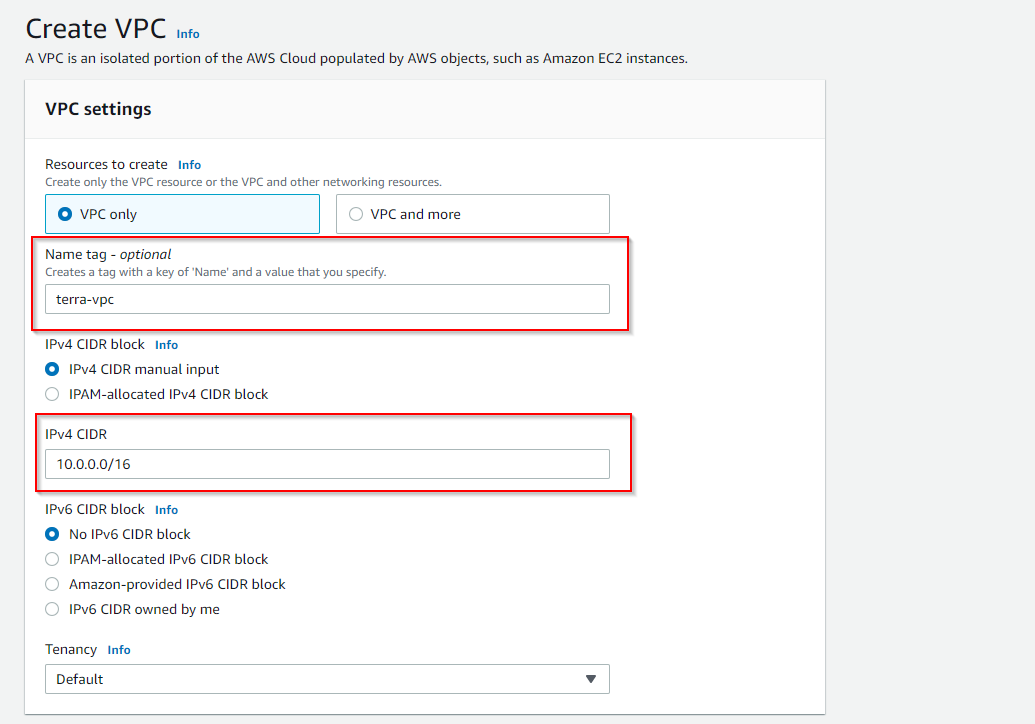Click the VPC settings heading
Viewport: 1035px width, 724px height.
pyautogui.click(x=98, y=109)
